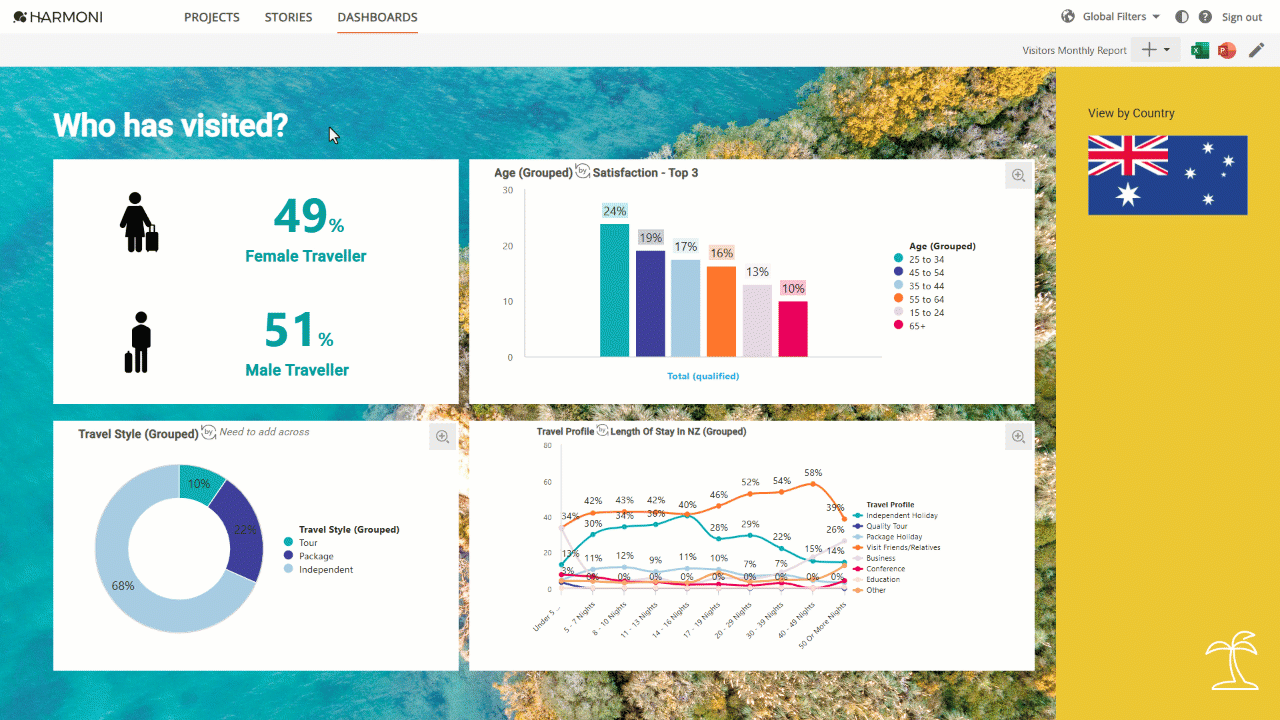Toggle Package Holiday series in legend
The image size is (1280, 720).
(887, 537)
